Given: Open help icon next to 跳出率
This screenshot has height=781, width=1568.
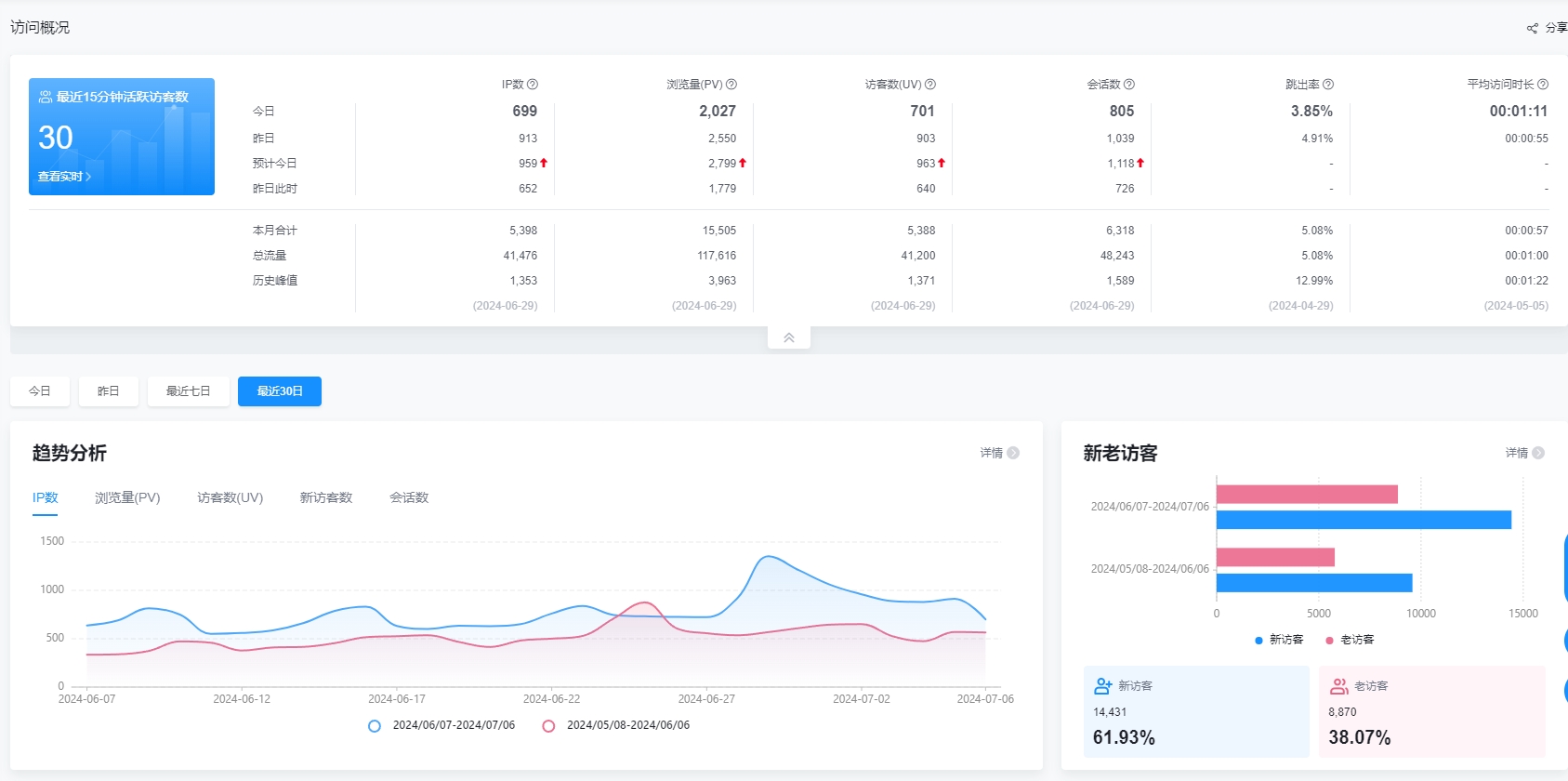Looking at the screenshot, I should [x=1328, y=85].
